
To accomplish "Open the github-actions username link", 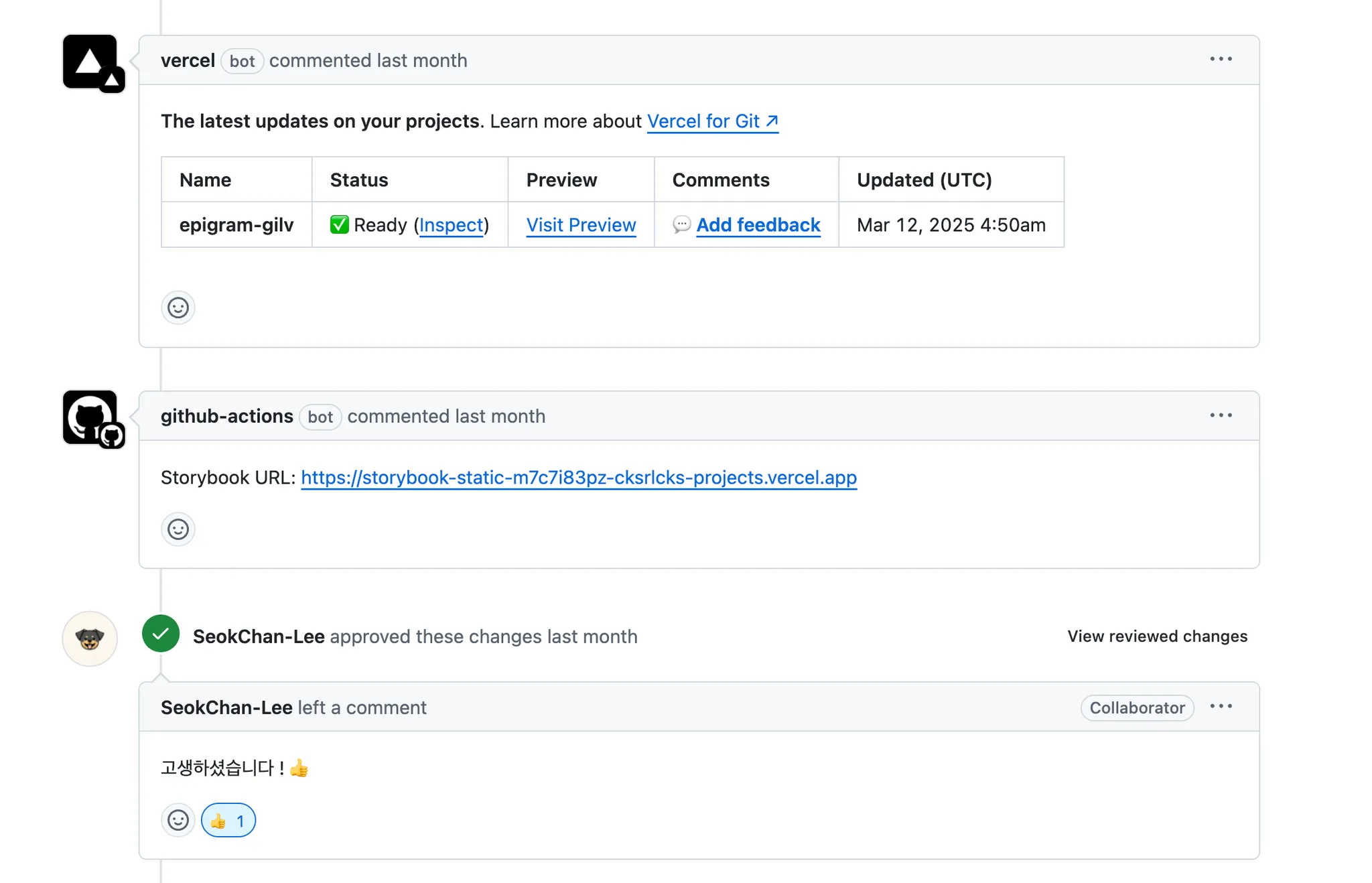I will [226, 417].
